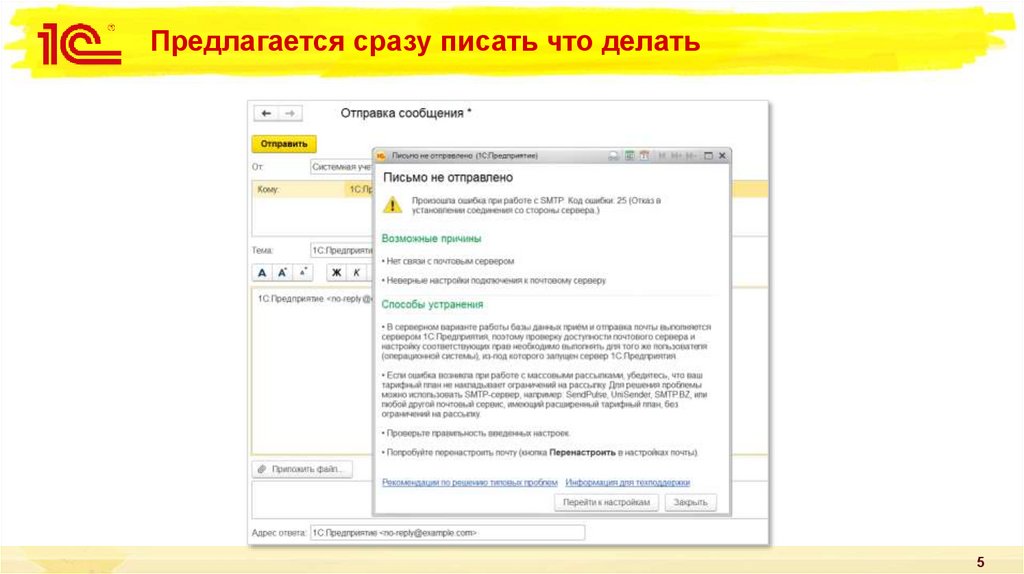Click the M+ button in dialog title bar
The height and width of the screenshot is (574, 1024).
point(677,156)
